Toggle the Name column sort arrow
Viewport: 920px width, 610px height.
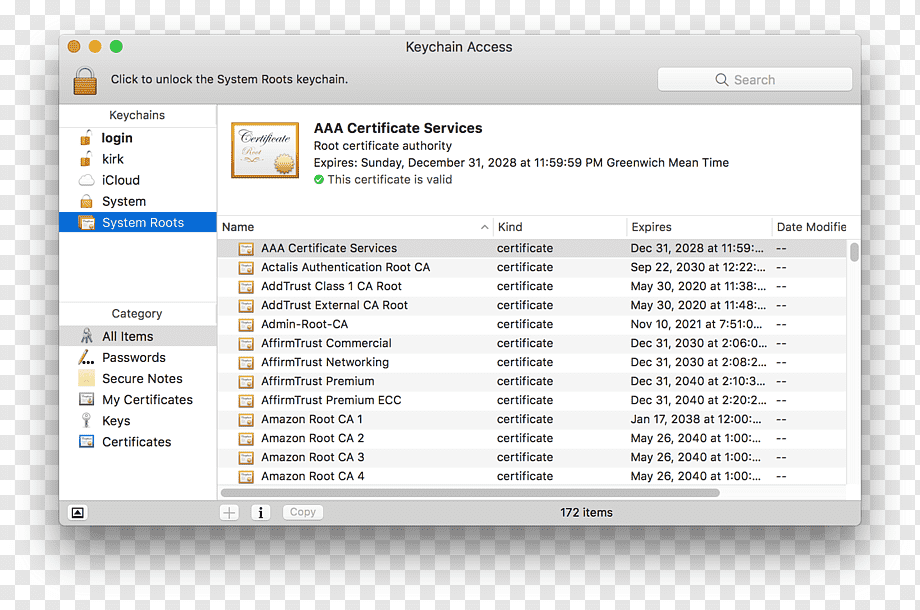485,227
